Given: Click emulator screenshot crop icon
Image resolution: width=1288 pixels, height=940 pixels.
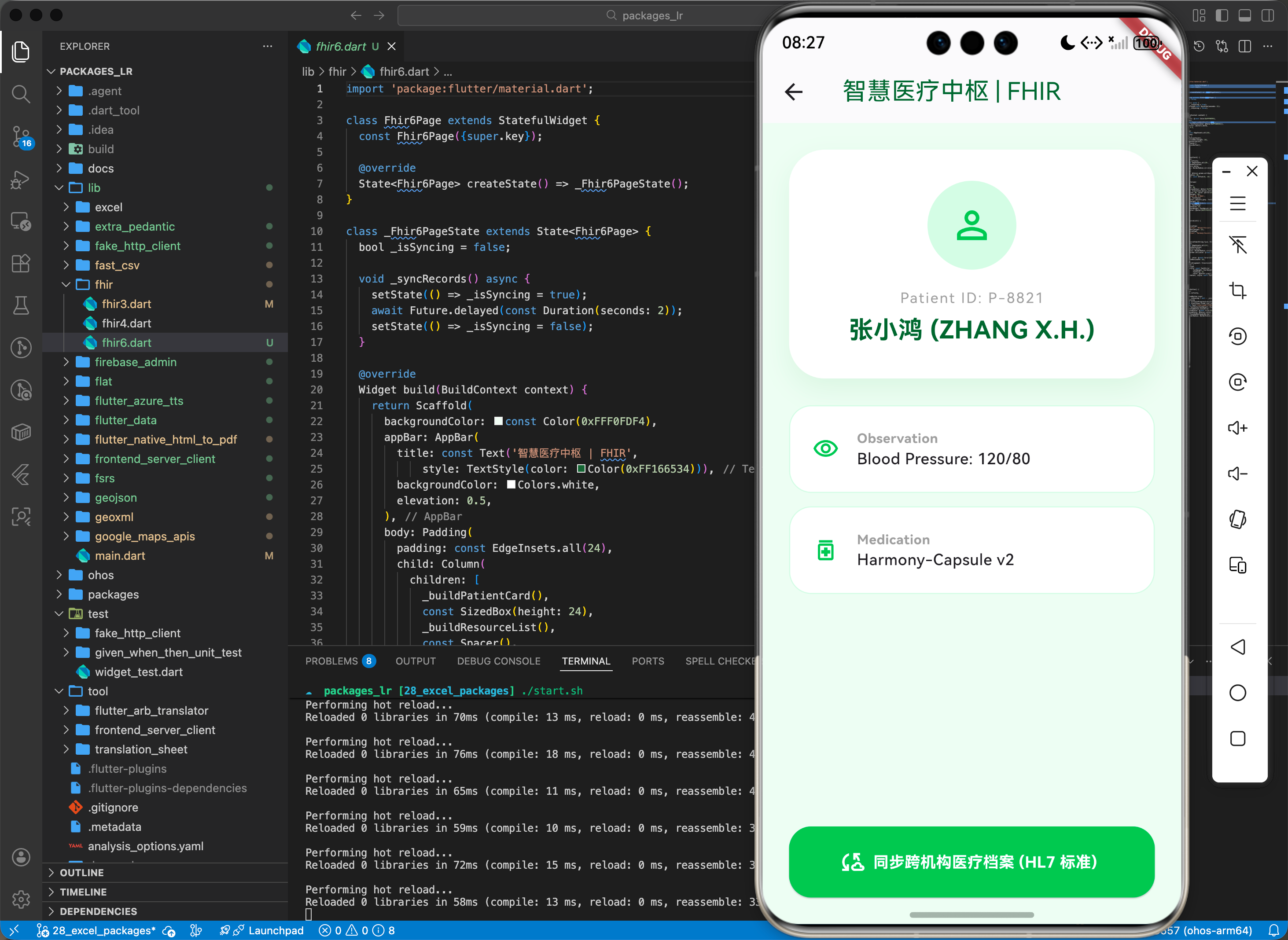Looking at the screenshot, I should click(x=1237, y=291).
